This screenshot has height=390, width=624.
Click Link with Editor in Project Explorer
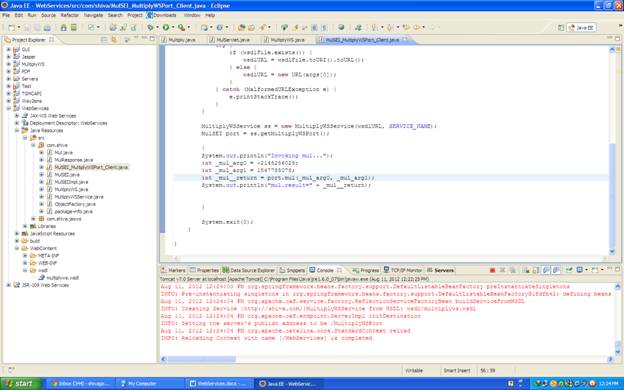(x=114, y=39)
